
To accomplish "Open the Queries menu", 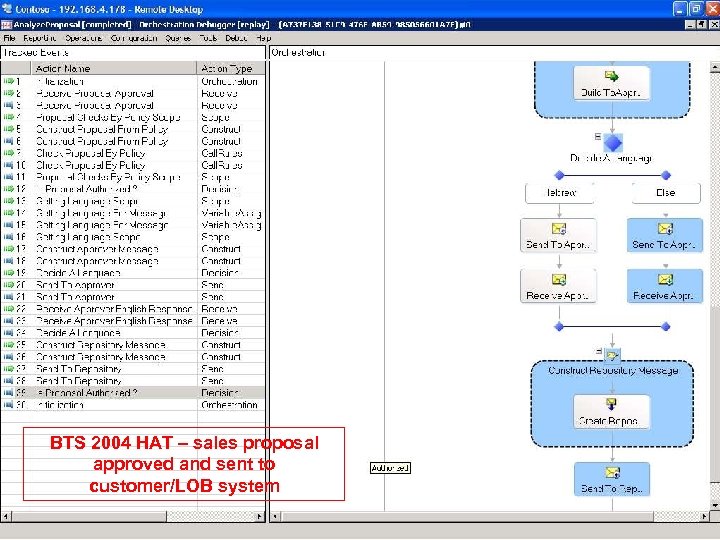I will click(178, 38).
